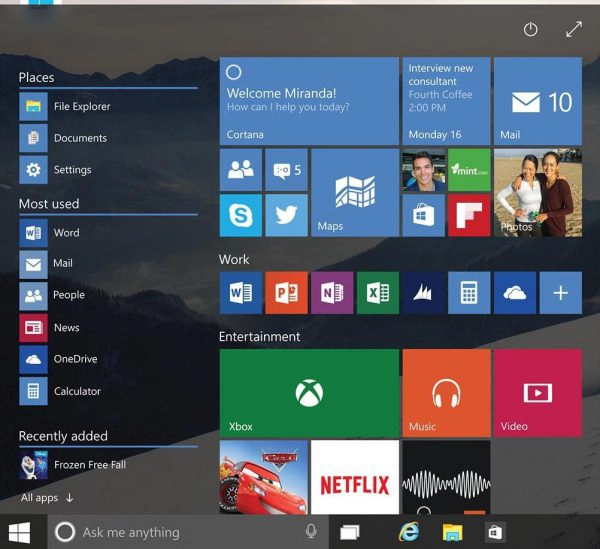Click the Flipboard tile
The image size is (600, 549).
coord(468,215)
